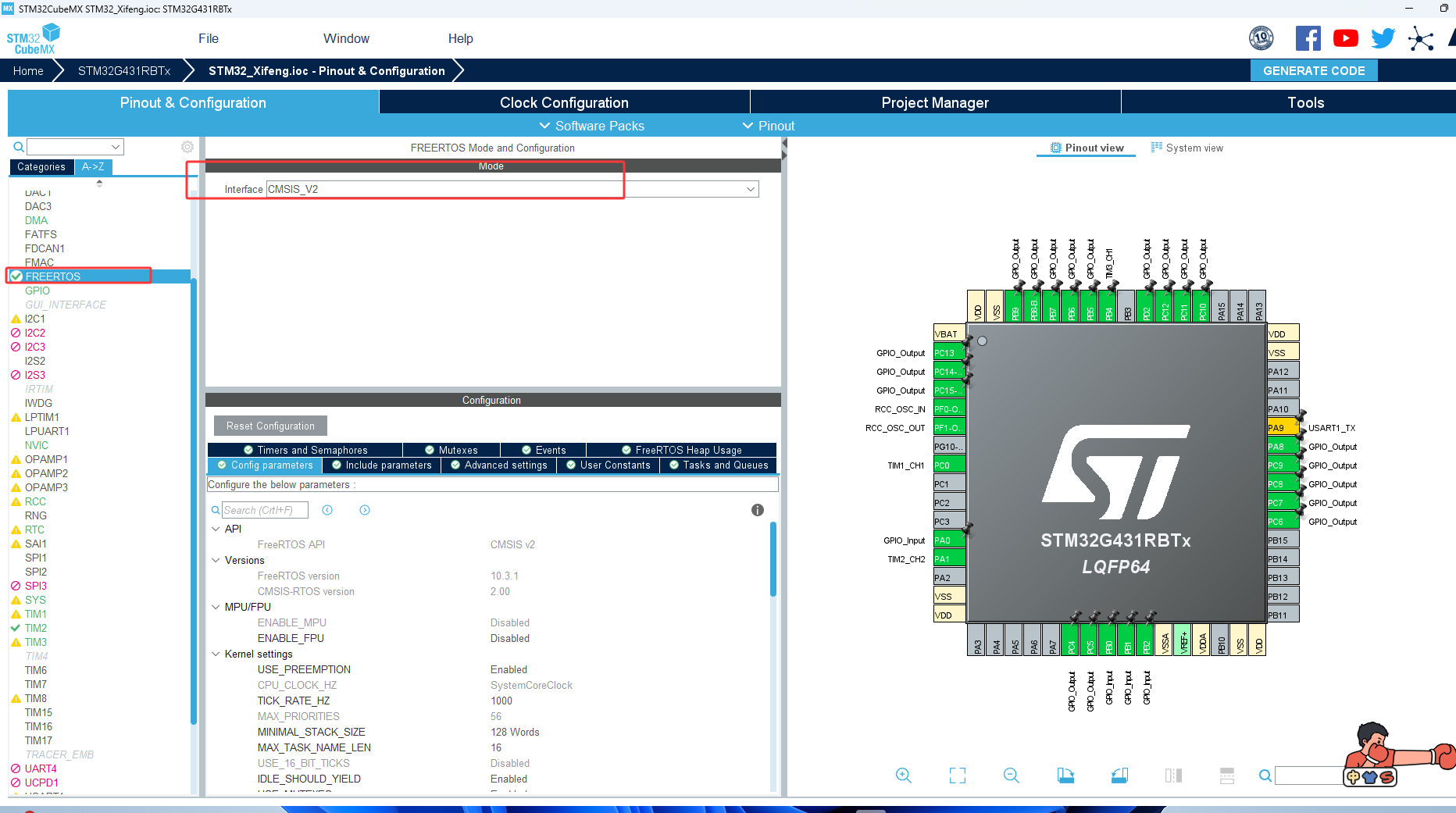Screen dimensions: 1456x813
Task: Fit chip pinout to view
Action: (x=958, y=776)
